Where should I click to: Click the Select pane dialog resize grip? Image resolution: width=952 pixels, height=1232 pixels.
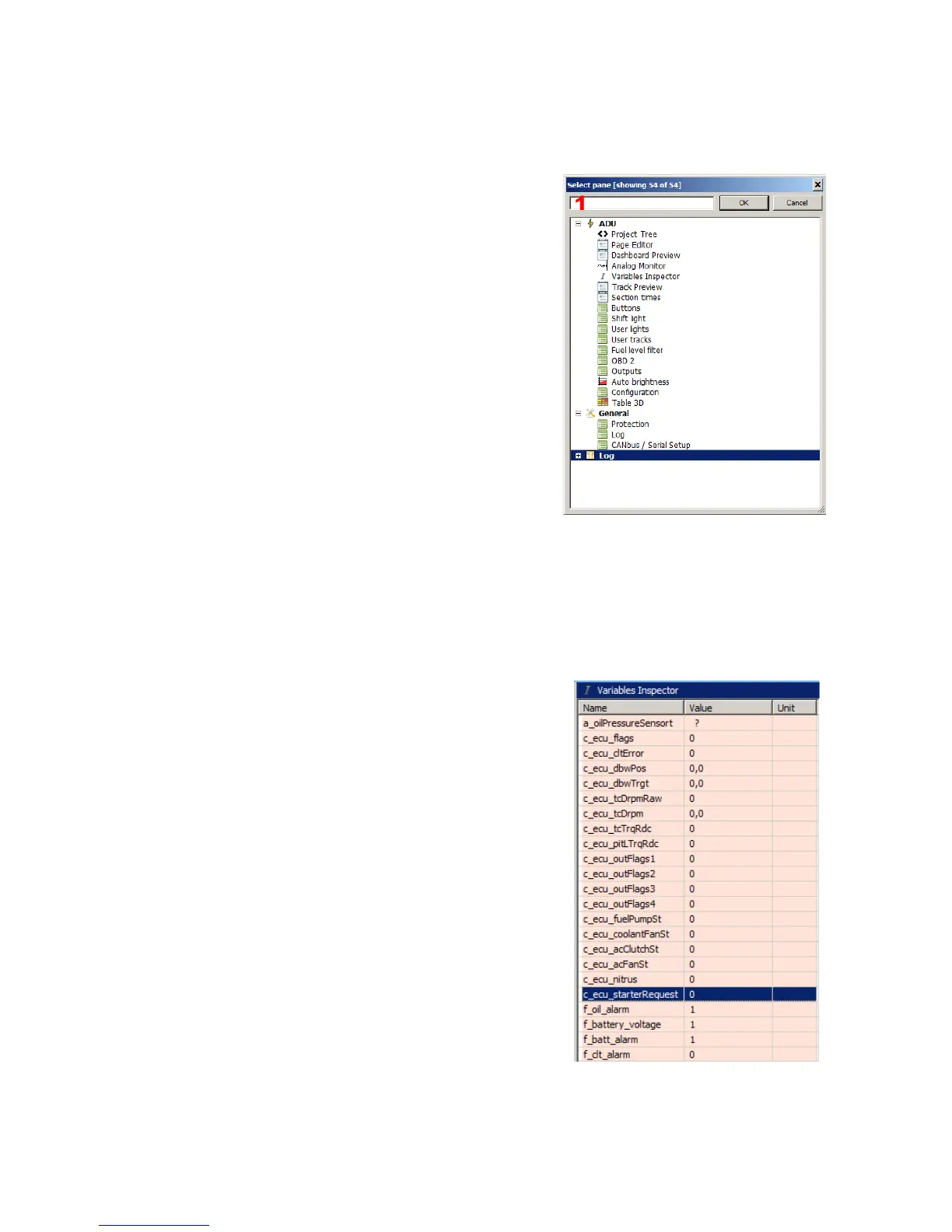820,509
